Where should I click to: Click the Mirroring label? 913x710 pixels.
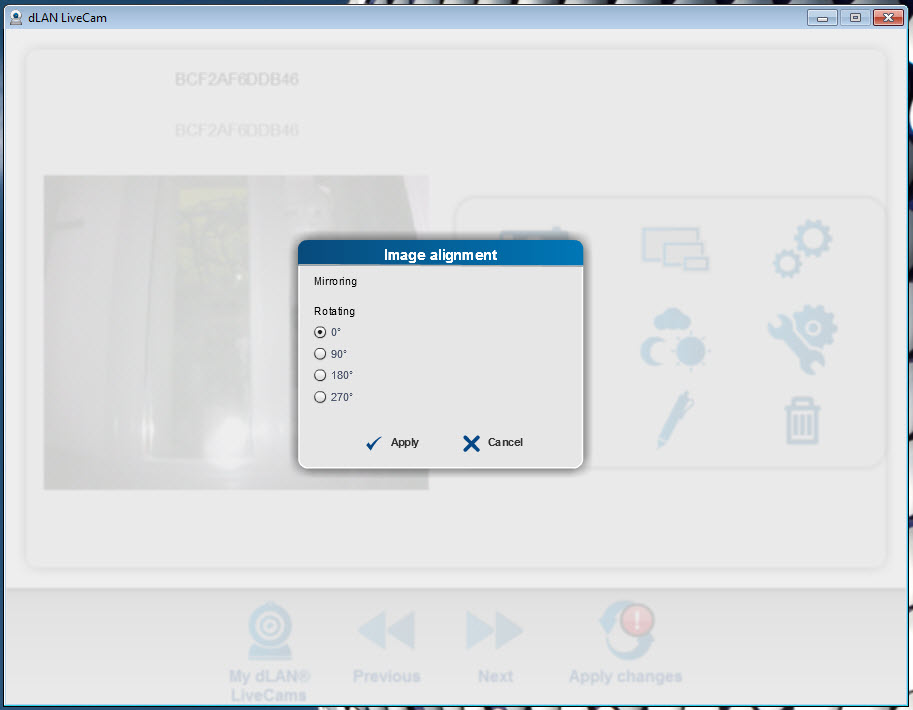tap(335, 281)
